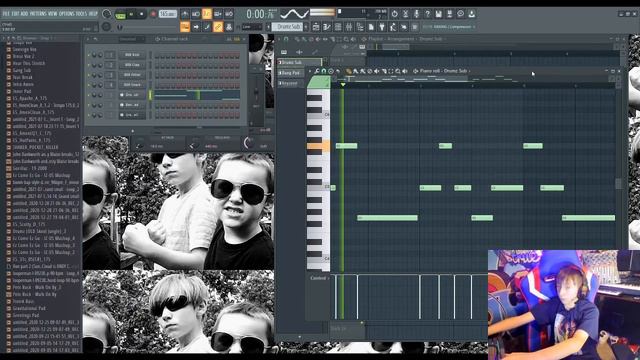This screenshot has height=360, width=640.
Task: Open the Control dropdown below the piano keys
Action: pos(320,278)
